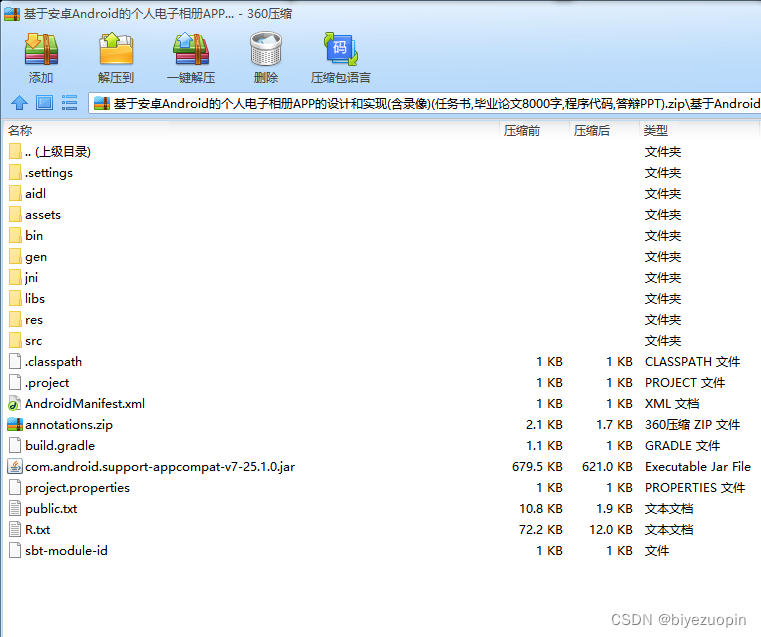The height and width of the screenshot is (637, 761).
Task: Click the archive path address field
Action: pyautogui.click(x=425, y=103)
